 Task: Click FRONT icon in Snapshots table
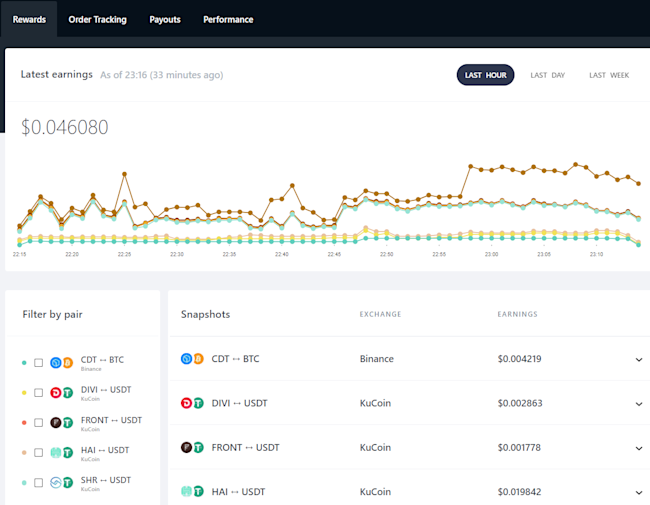pyautogui.click(x=187, y=447)
